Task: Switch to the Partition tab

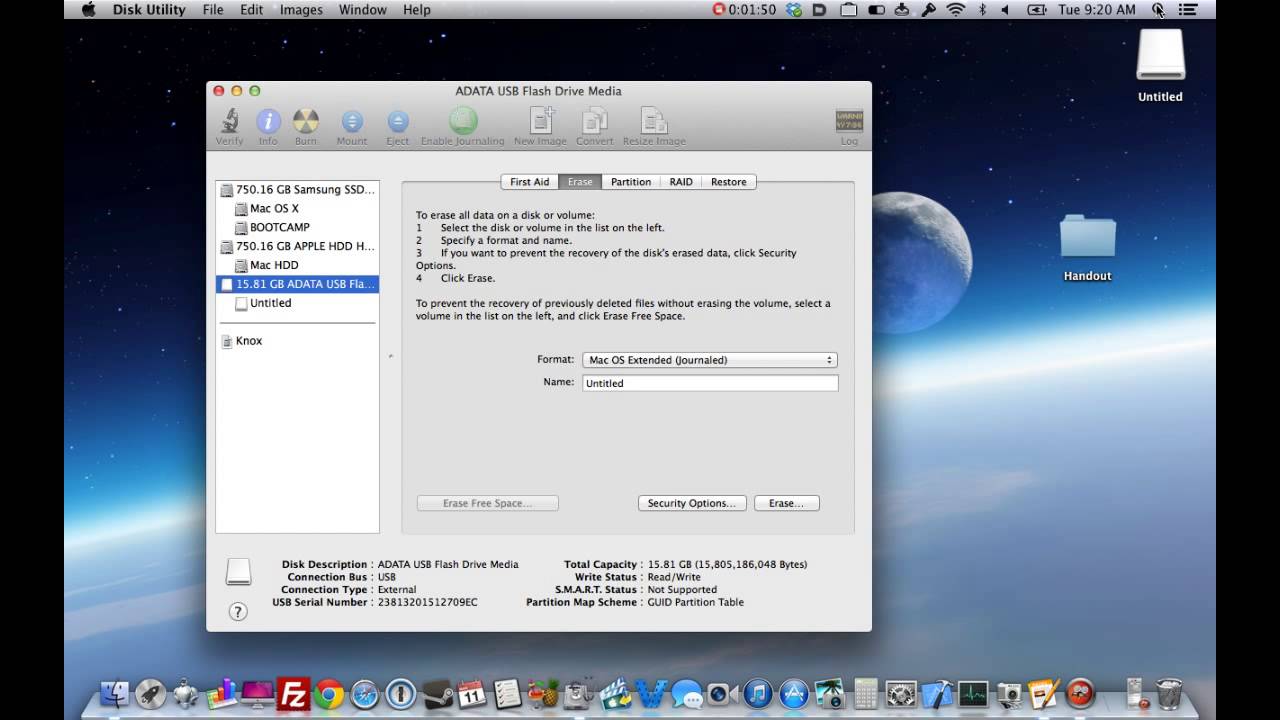Action: click(631, 182)
